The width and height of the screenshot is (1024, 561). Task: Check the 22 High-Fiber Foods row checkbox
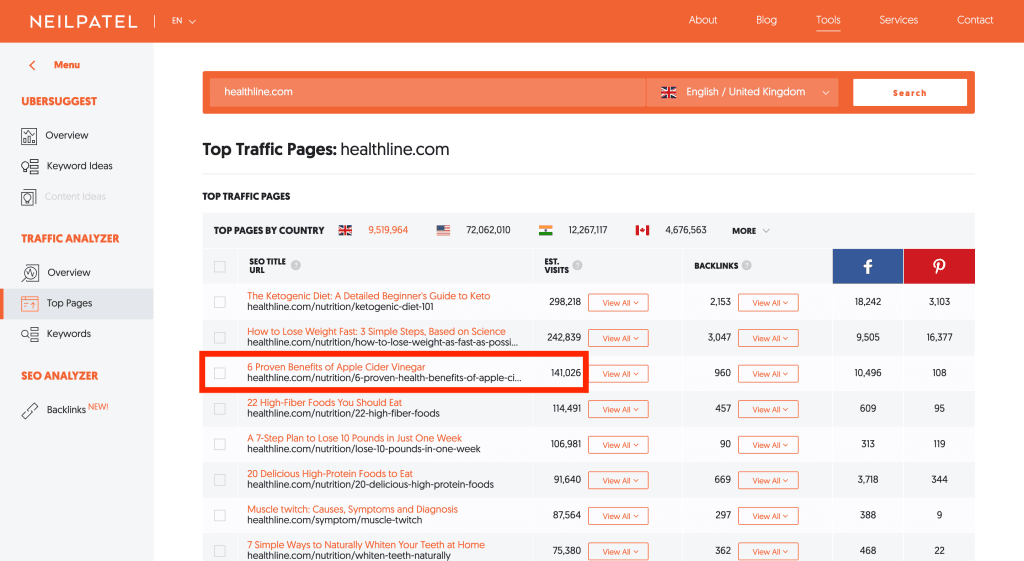[220, 409]
